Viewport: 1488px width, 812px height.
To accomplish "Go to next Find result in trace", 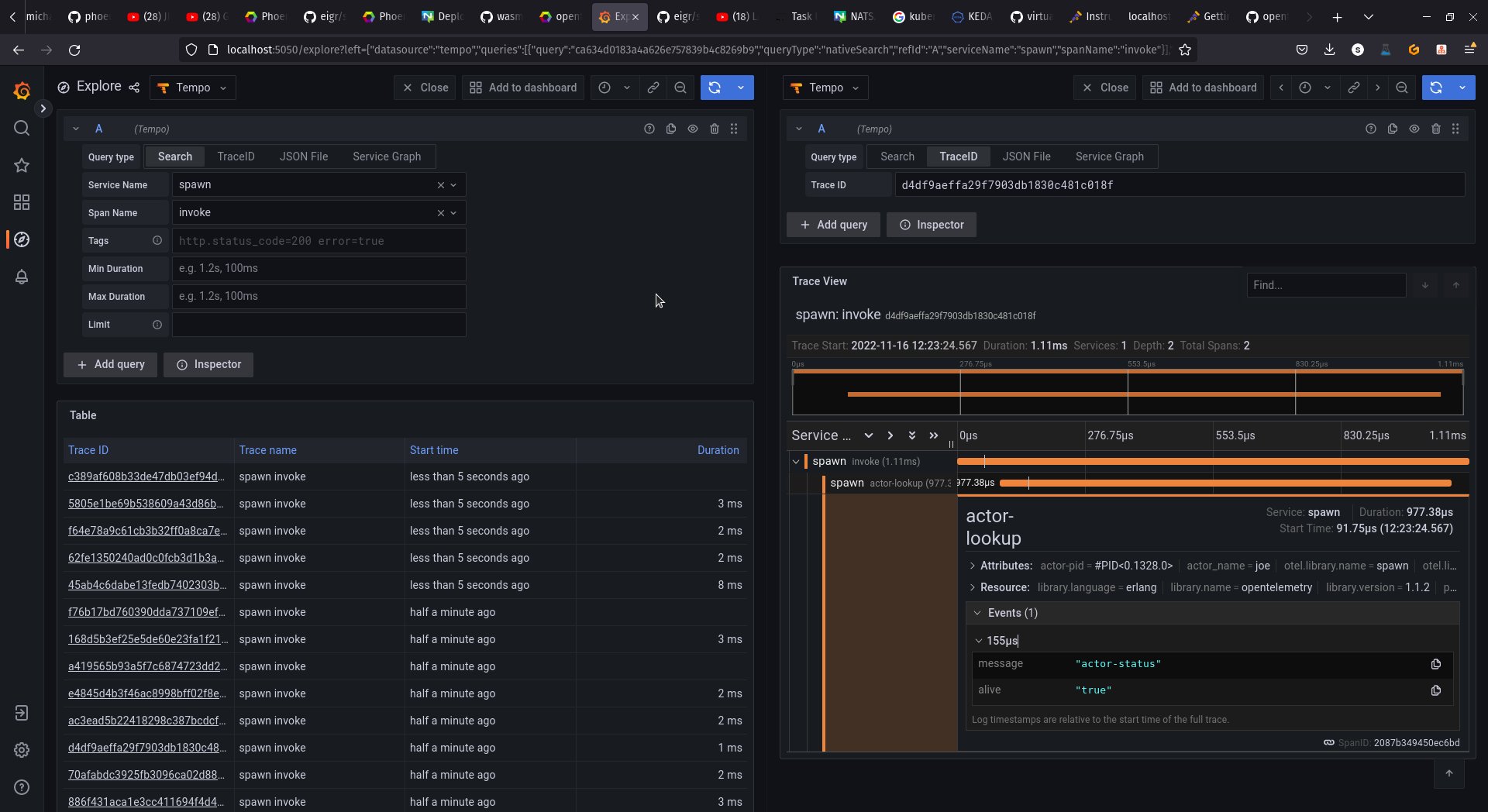I will (x=1424, y=285).
